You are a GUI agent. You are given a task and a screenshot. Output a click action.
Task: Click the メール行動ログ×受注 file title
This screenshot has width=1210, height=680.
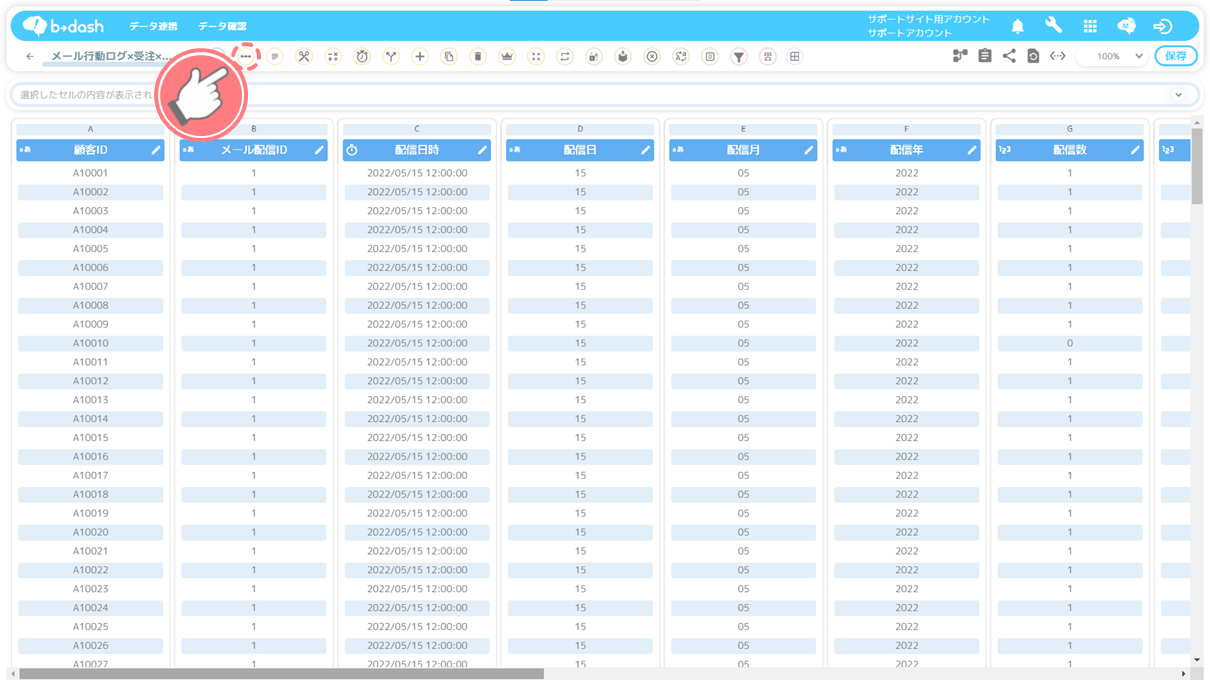pyautogui.click(x=111, y=57)
